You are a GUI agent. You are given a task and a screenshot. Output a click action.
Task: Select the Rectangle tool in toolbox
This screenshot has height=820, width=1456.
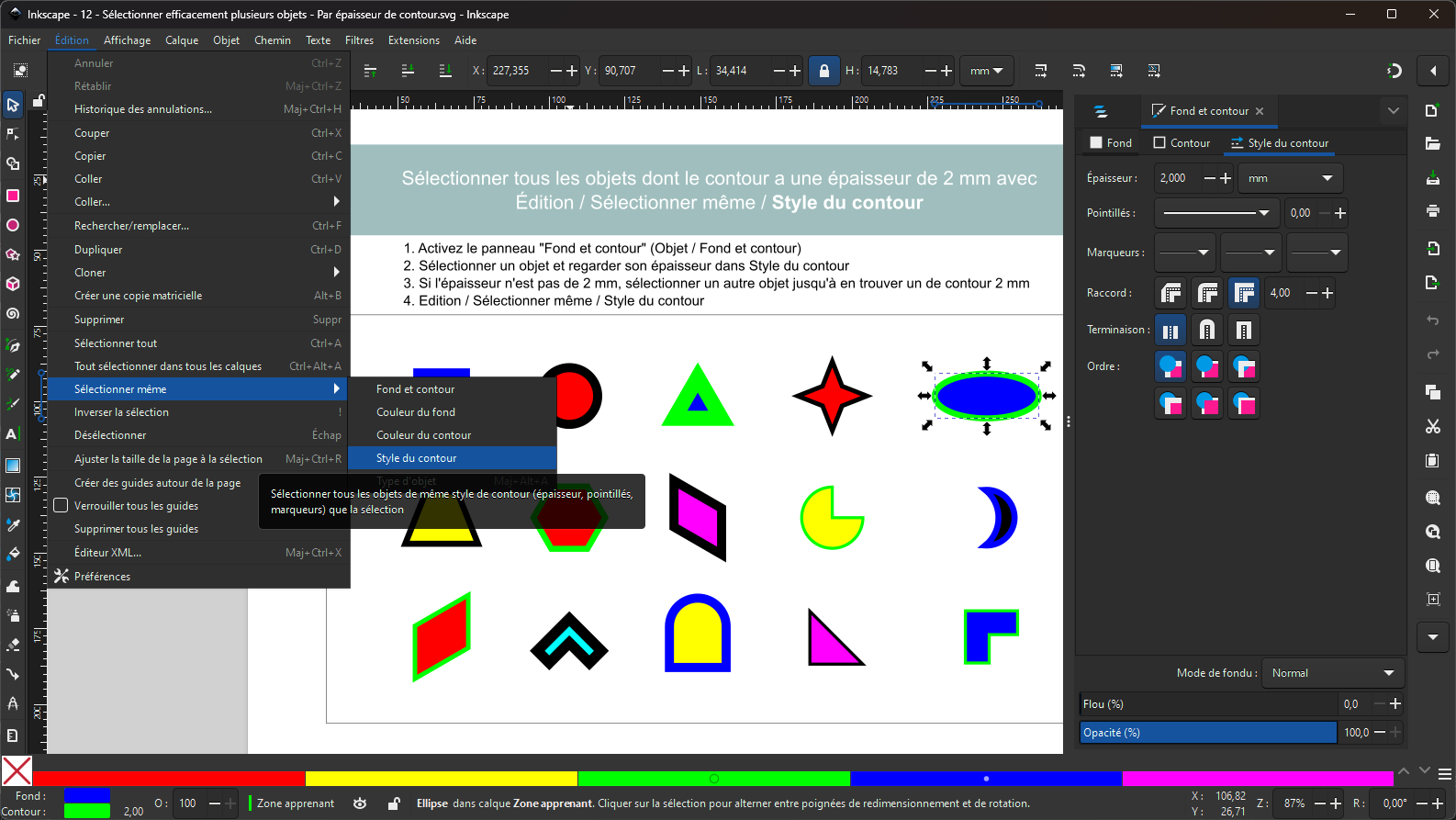[13, 195]
